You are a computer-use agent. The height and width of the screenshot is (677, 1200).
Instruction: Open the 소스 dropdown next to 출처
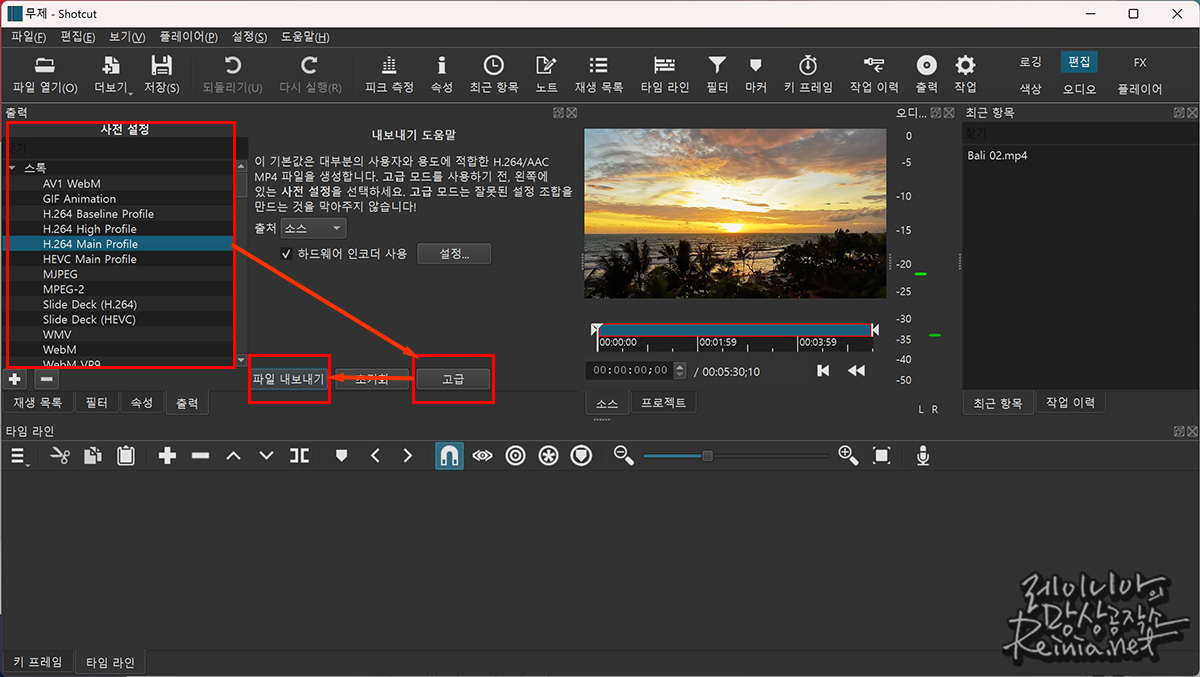[x=313, y=227]
